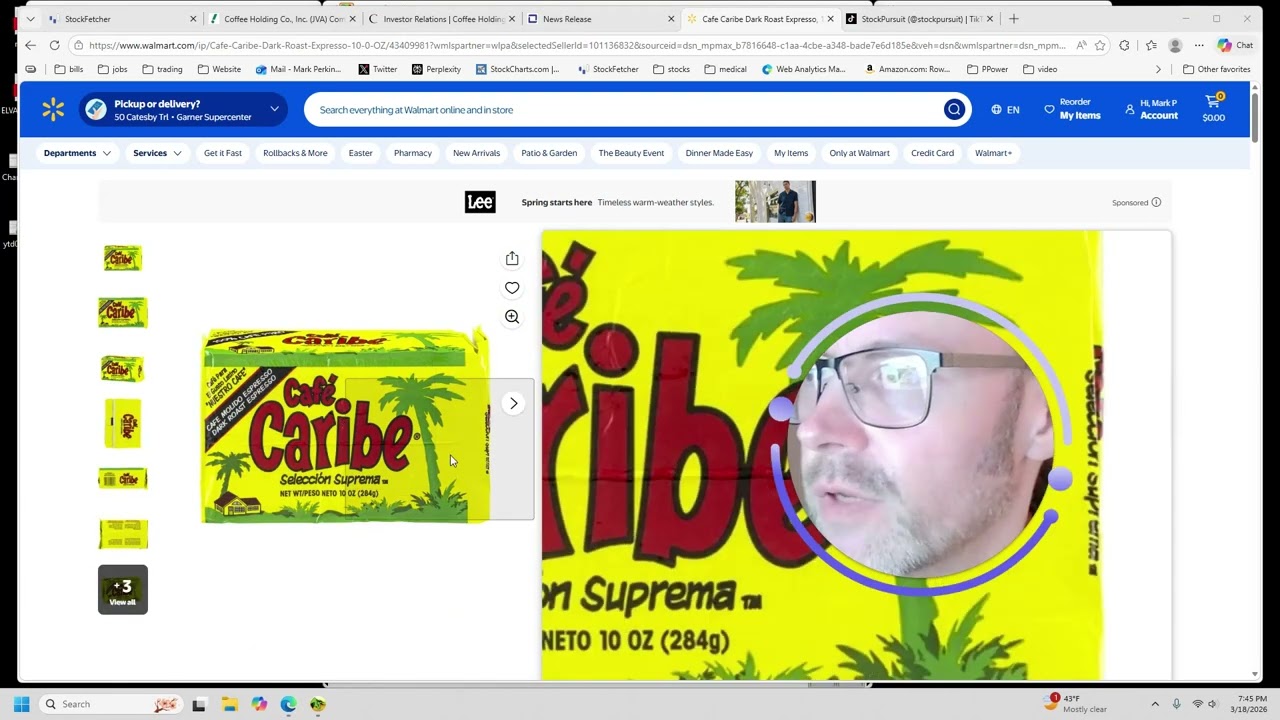Add product to favorites with heart icon
The image size is (1280, 720).
tap(512, 288)
